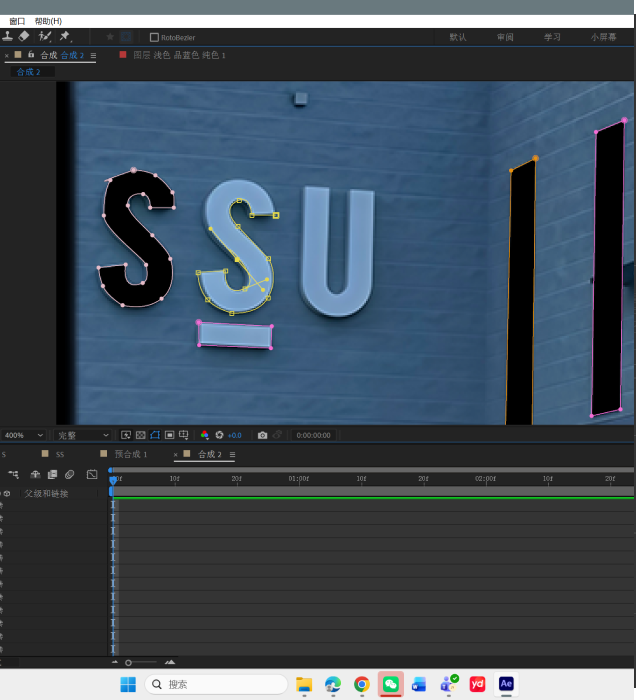Toggle transparency grid in viewer

tap(140, 435)
